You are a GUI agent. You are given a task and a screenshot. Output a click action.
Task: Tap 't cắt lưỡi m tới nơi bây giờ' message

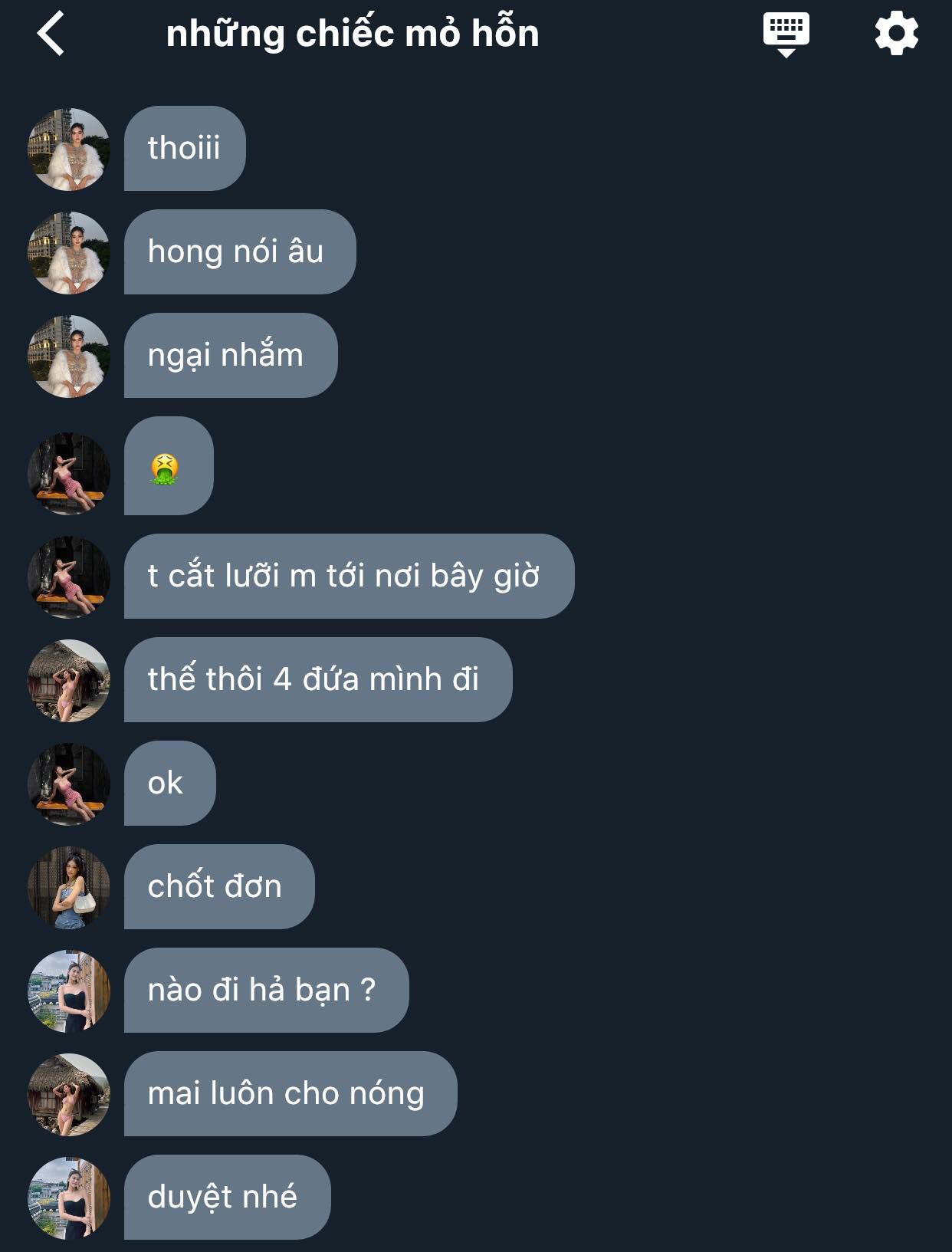[x=349, y=576]
